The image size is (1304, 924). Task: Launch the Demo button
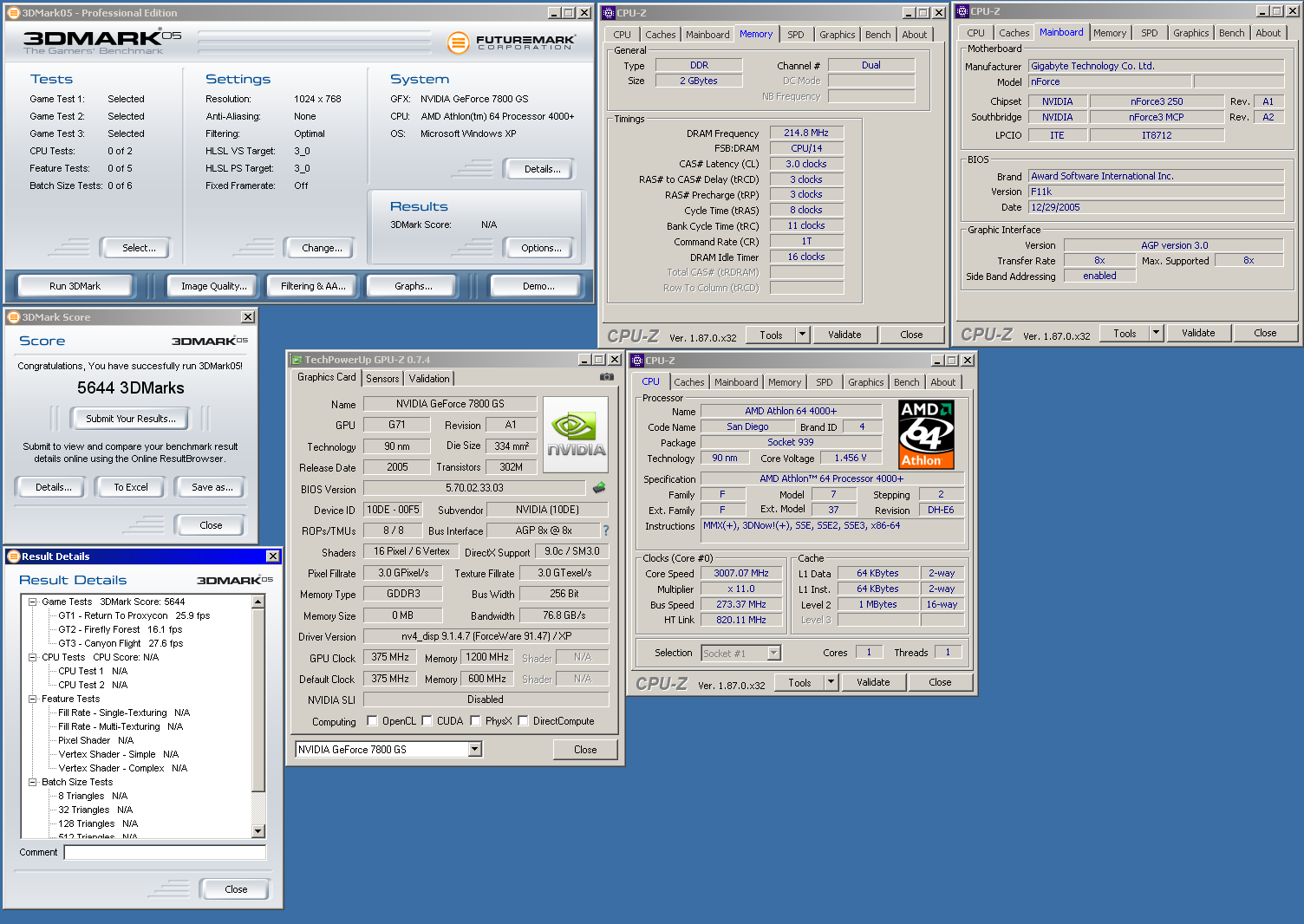(538, 286)
